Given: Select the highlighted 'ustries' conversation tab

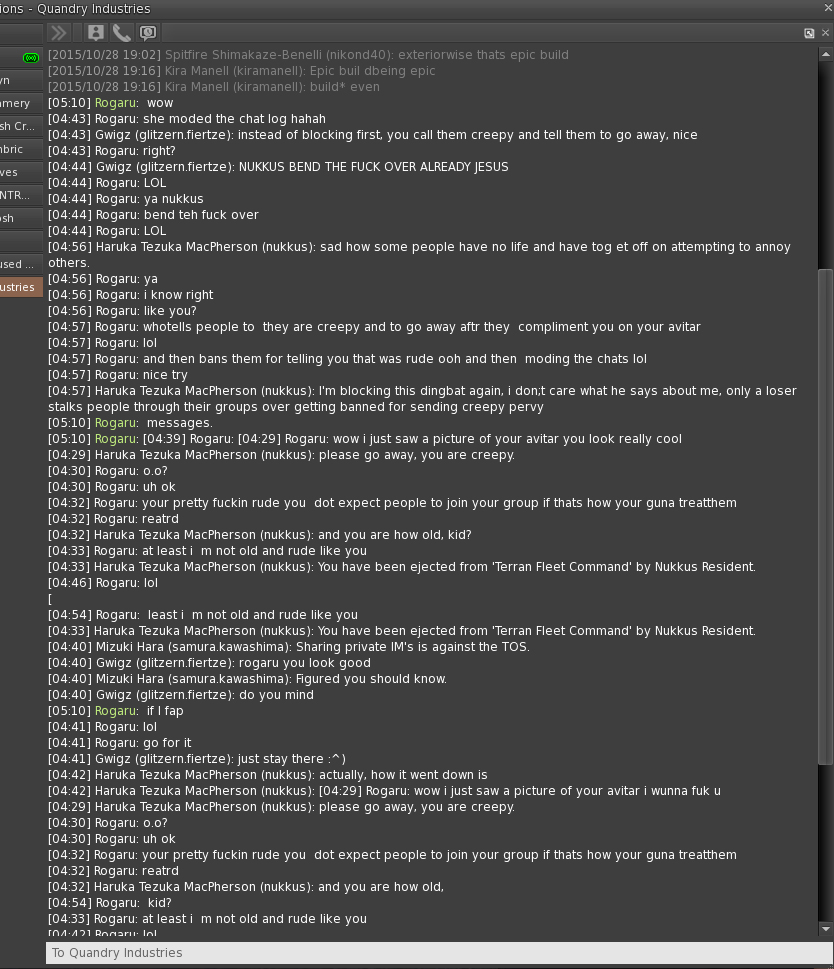Looking at the screenshot, I should coord(21,287).
